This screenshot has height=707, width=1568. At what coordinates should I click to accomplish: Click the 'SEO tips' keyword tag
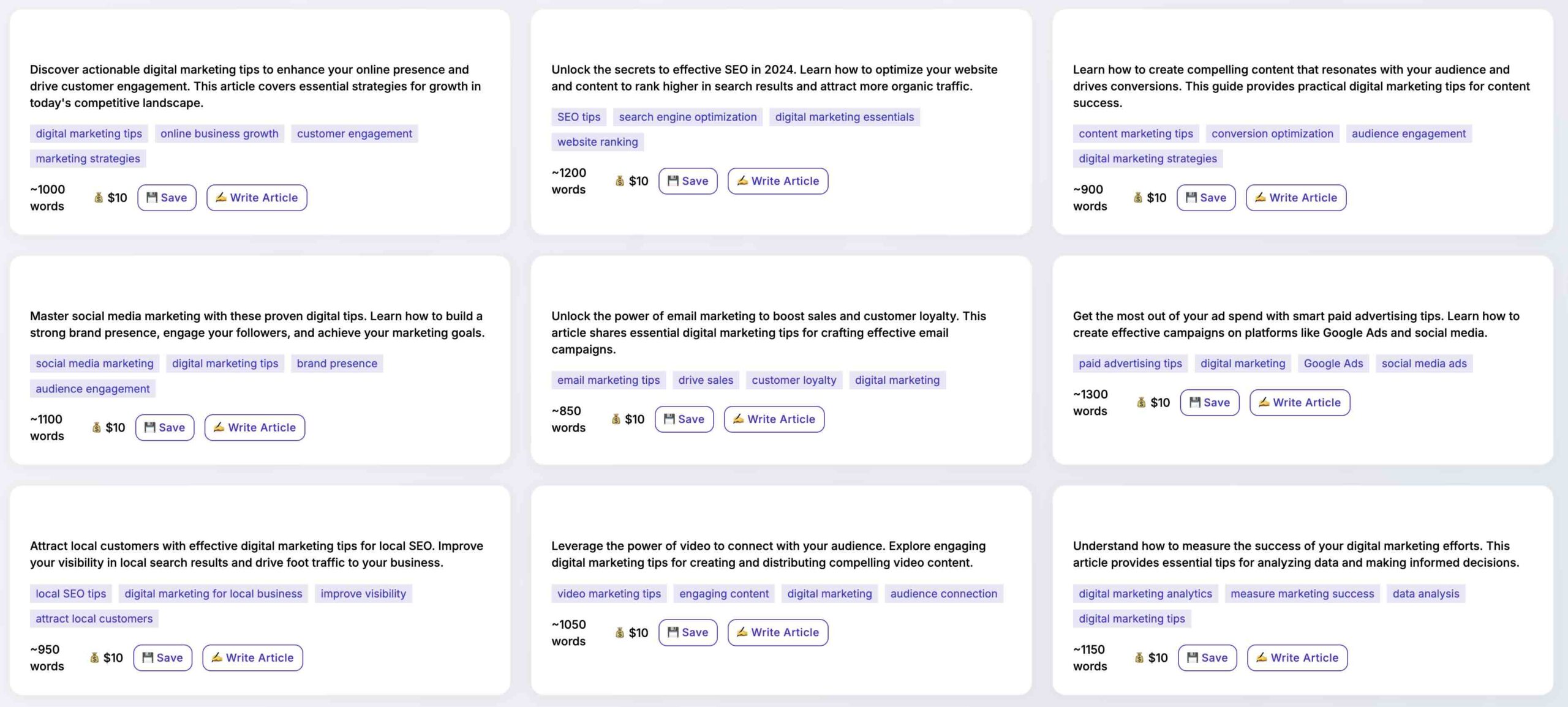point(578,117)
